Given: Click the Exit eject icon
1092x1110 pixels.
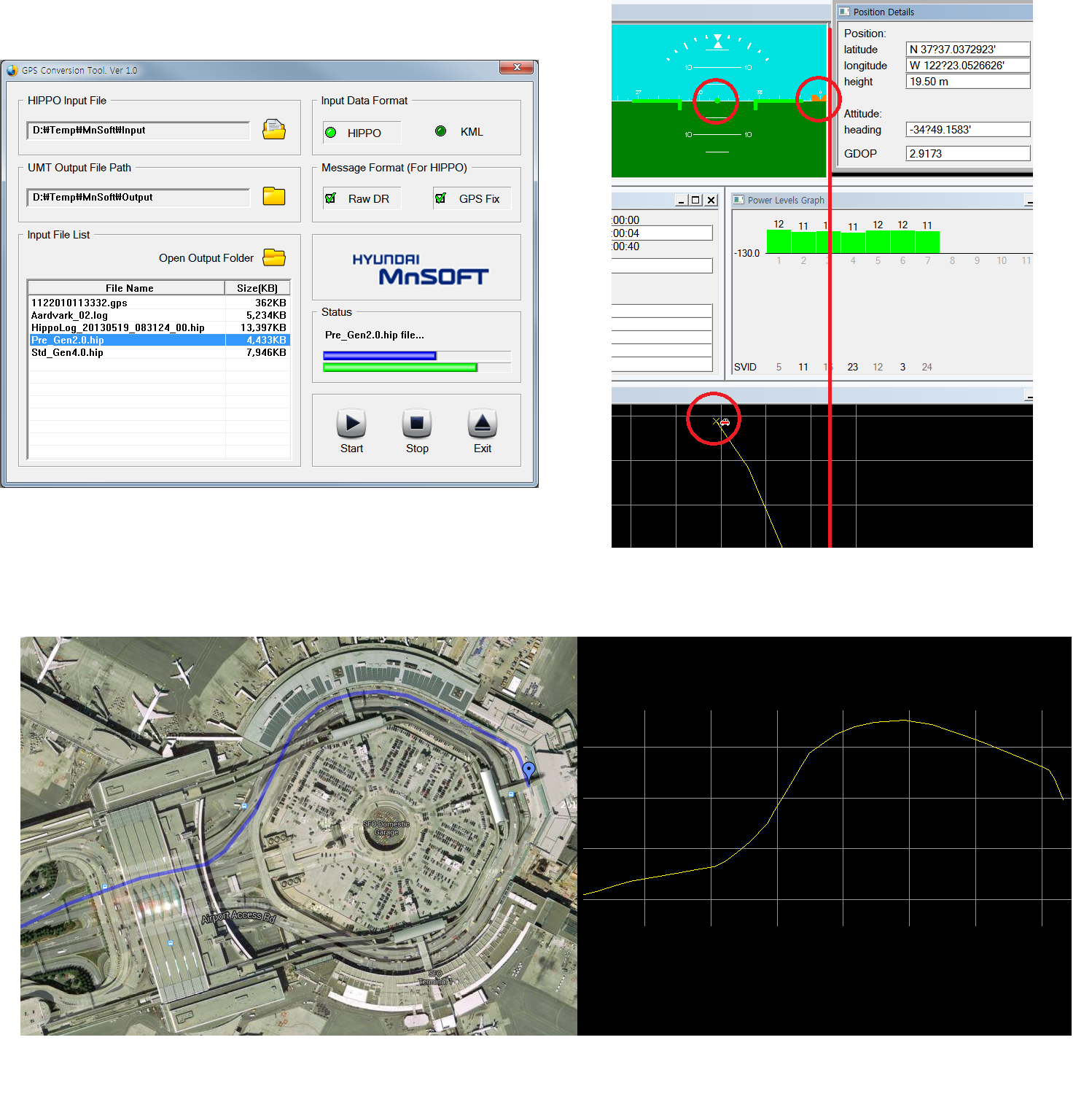Looking at the screenshot, I should coord(482,424).
